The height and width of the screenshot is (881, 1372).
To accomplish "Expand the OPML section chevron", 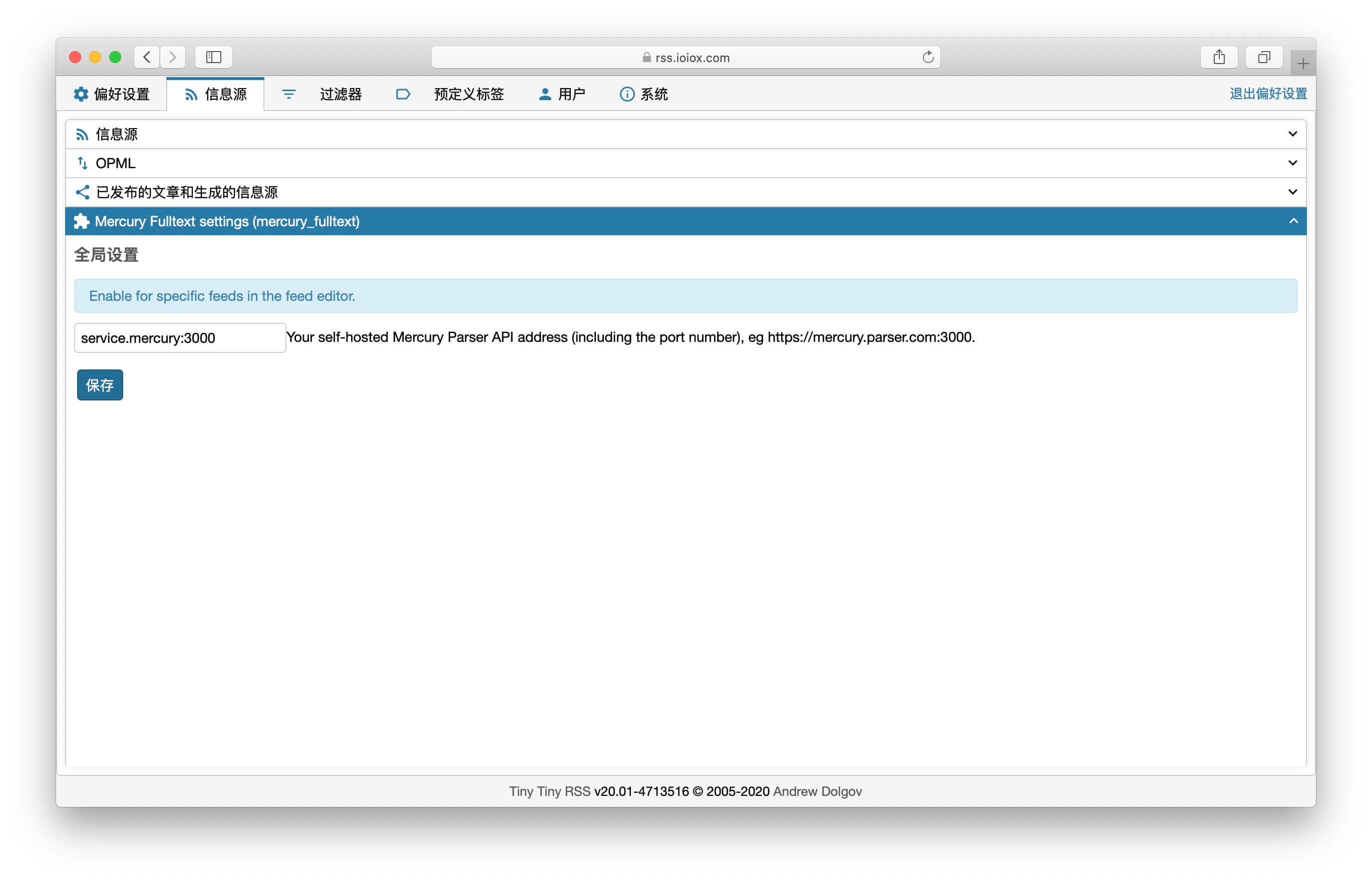I will pyautogui.click(x=1292, y=163).
